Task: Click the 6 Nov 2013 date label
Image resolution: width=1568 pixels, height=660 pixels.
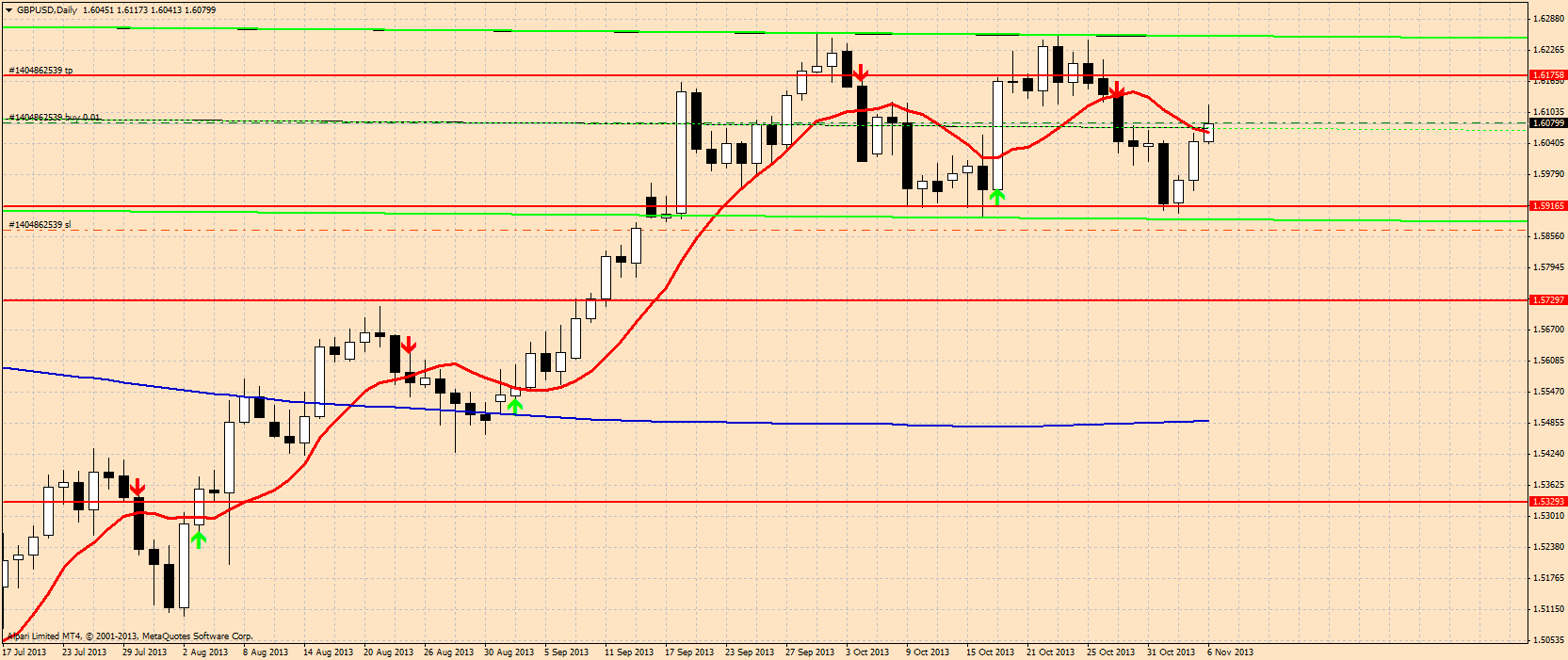Action: click(x=1231, y=652)
